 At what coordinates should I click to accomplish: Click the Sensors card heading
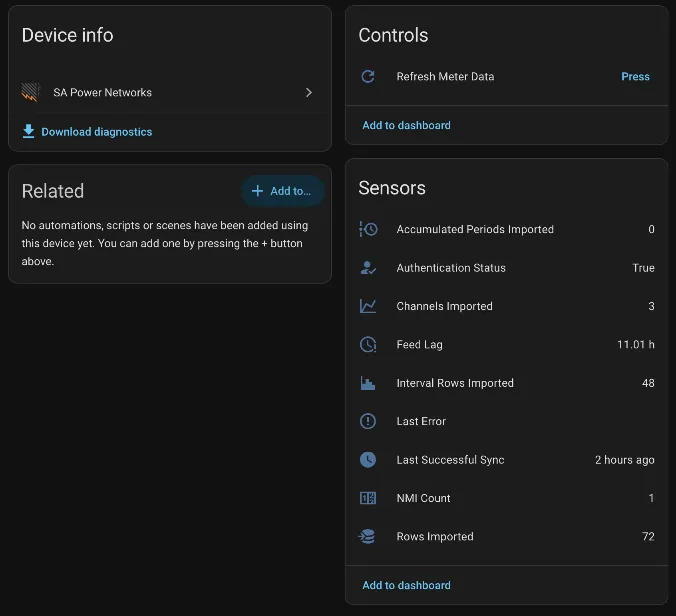392,188
